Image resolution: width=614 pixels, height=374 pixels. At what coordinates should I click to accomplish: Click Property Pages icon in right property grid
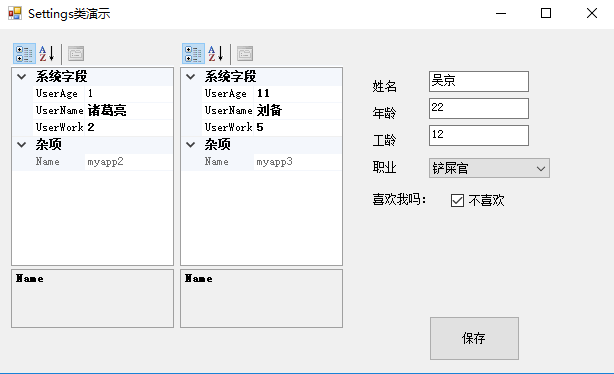pyautogui.click(x=245, y=54)
